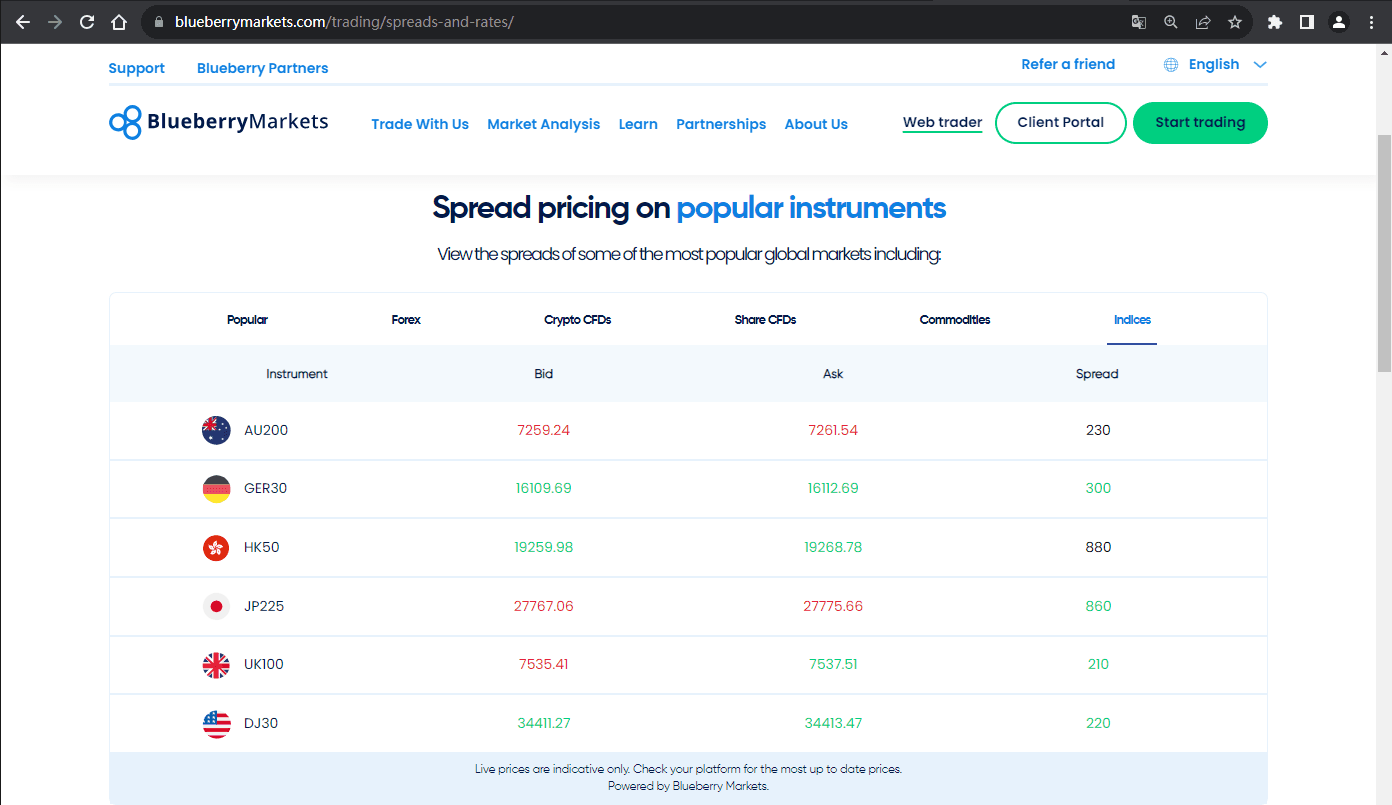Click the DJ30 spread value 220
This screenshot has height=805, width=1392.
pos(1098,723)
